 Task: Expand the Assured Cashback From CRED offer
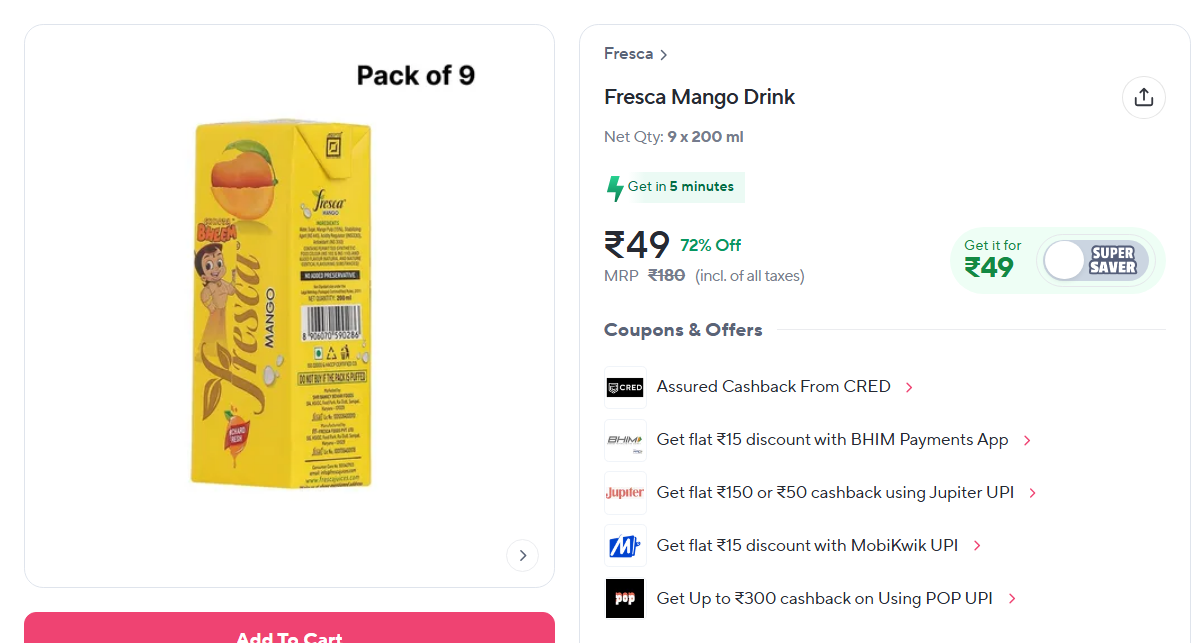click(909, 387)
